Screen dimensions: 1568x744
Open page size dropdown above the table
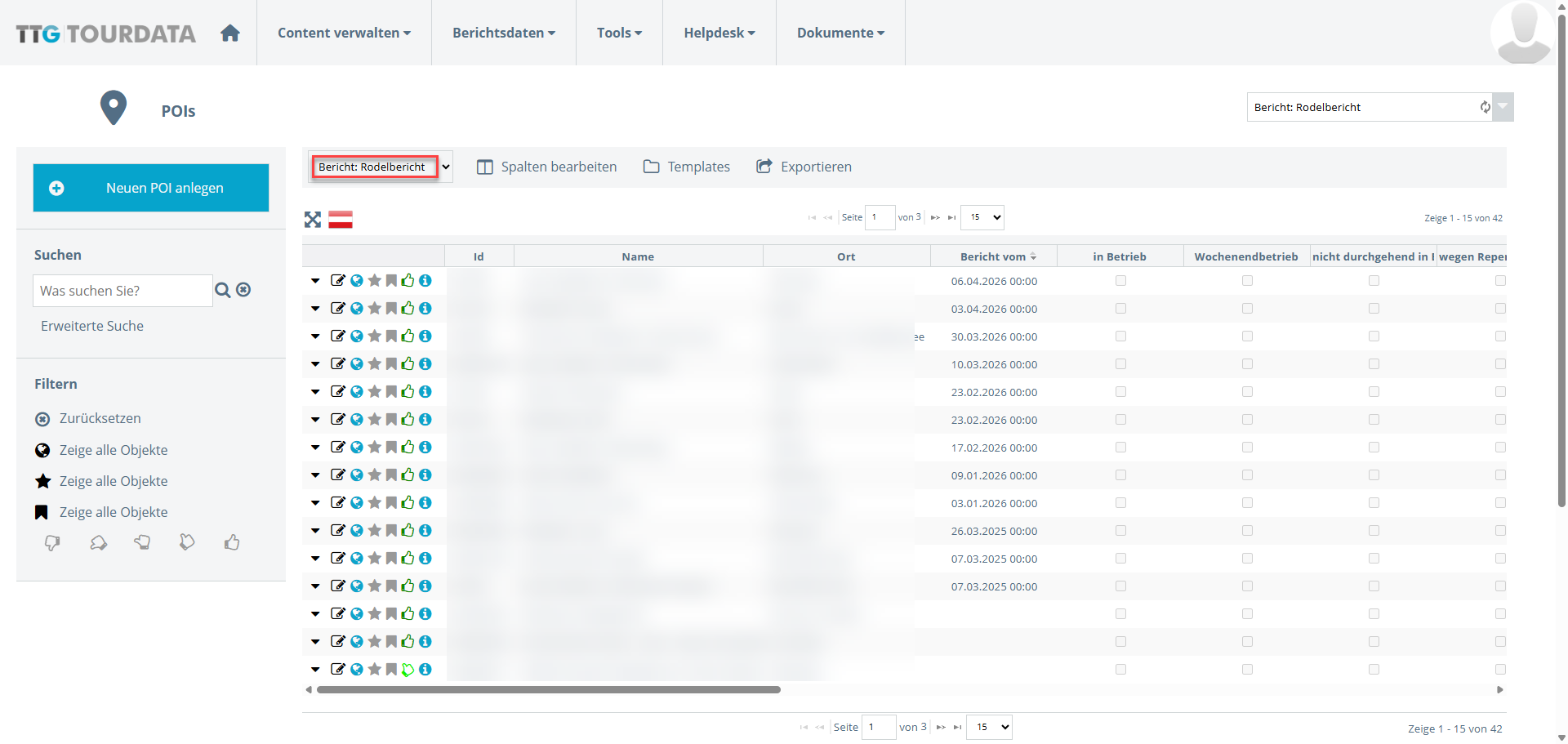982,217
